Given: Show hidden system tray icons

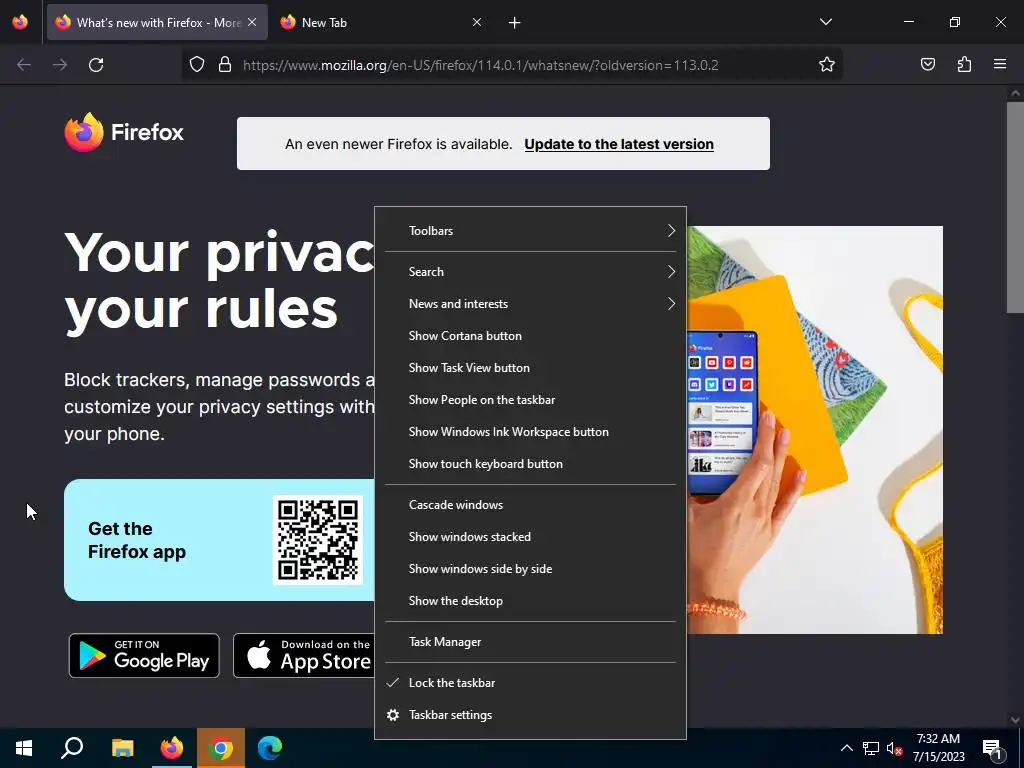Looking at the screenshot, I should 846,748.
